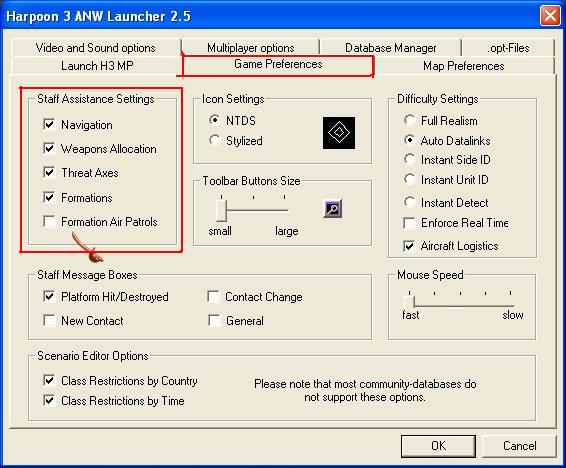
Task: Click the toolbar button size preview icon
Action: click(332, 208)
